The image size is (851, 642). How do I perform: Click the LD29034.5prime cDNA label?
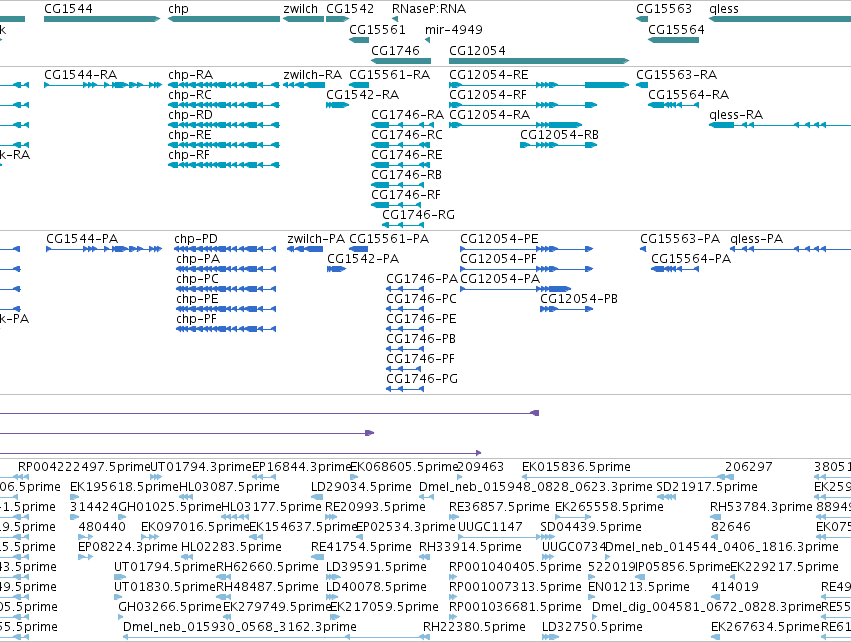(x=361, y=487)
